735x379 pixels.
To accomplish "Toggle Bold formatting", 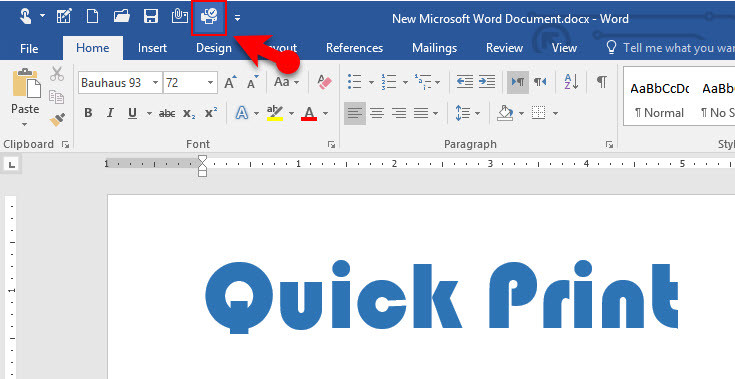I will [88, 113].
